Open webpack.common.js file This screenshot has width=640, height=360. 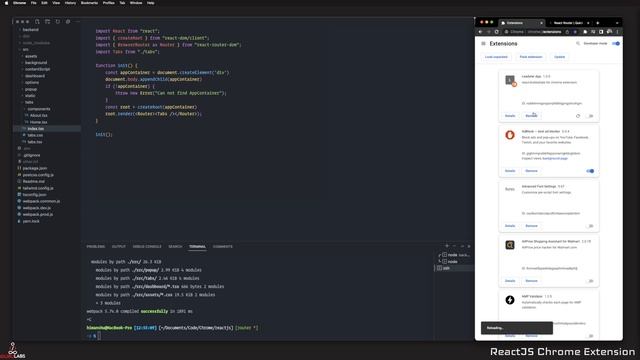pos(41,201)
